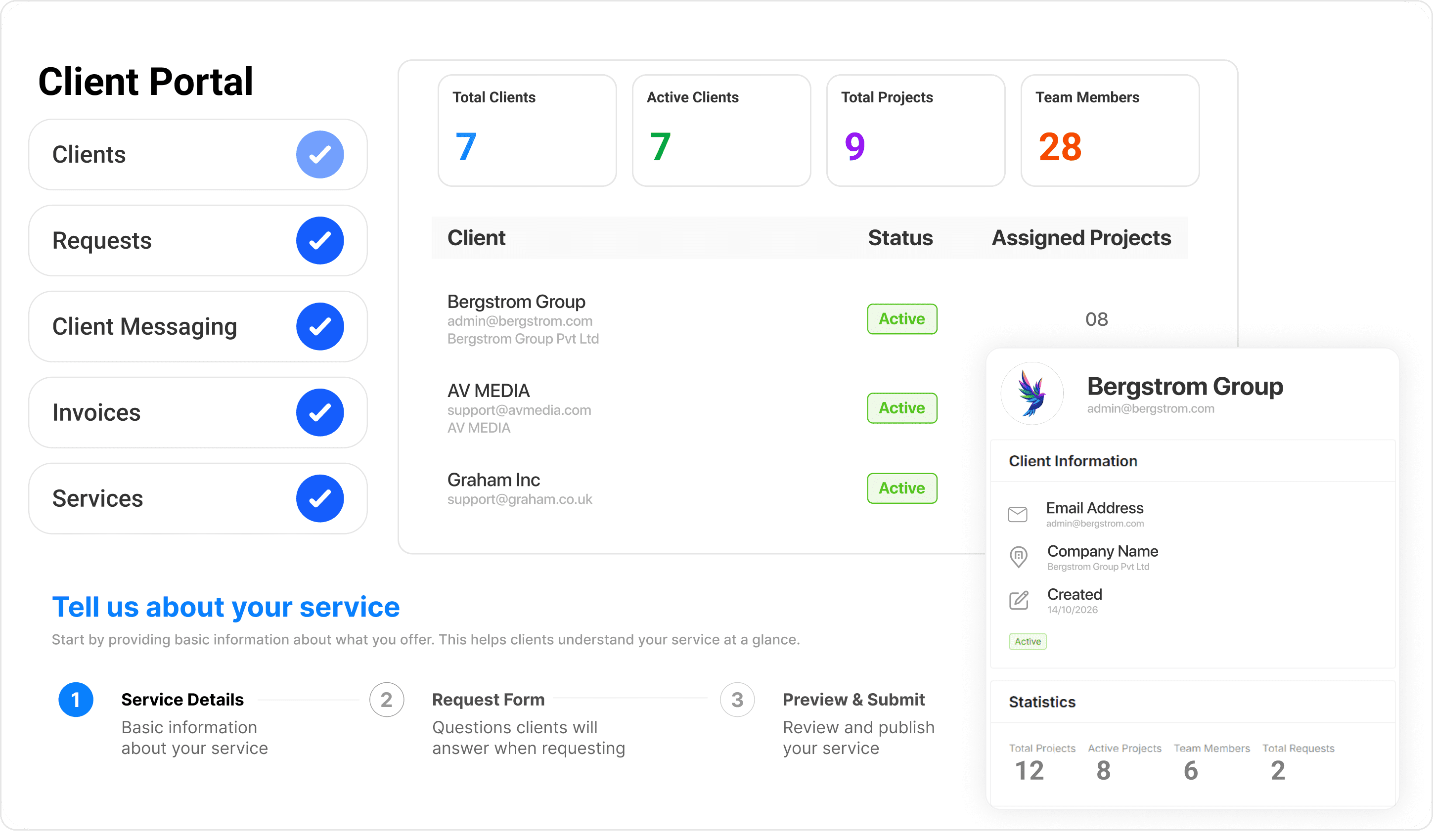The height and width of the screenshot is (840, 1433).
Task: Select AV MEDIA's Active status button
Action: pos(901,408)
